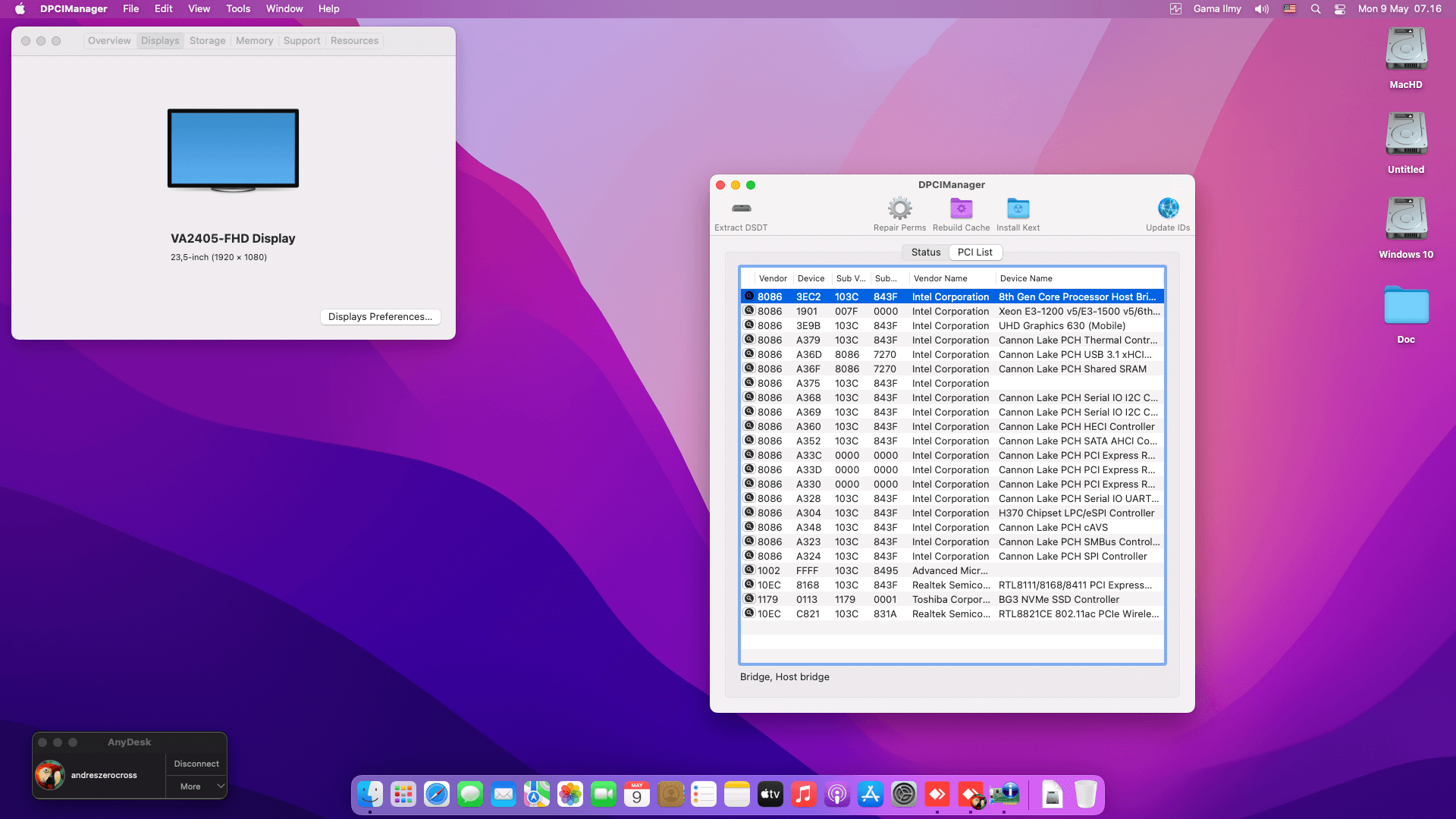Open Photos from the Dock
The height and width of the screenshot is (819, 1456).
pyautogui.click(x=570, y=794)
